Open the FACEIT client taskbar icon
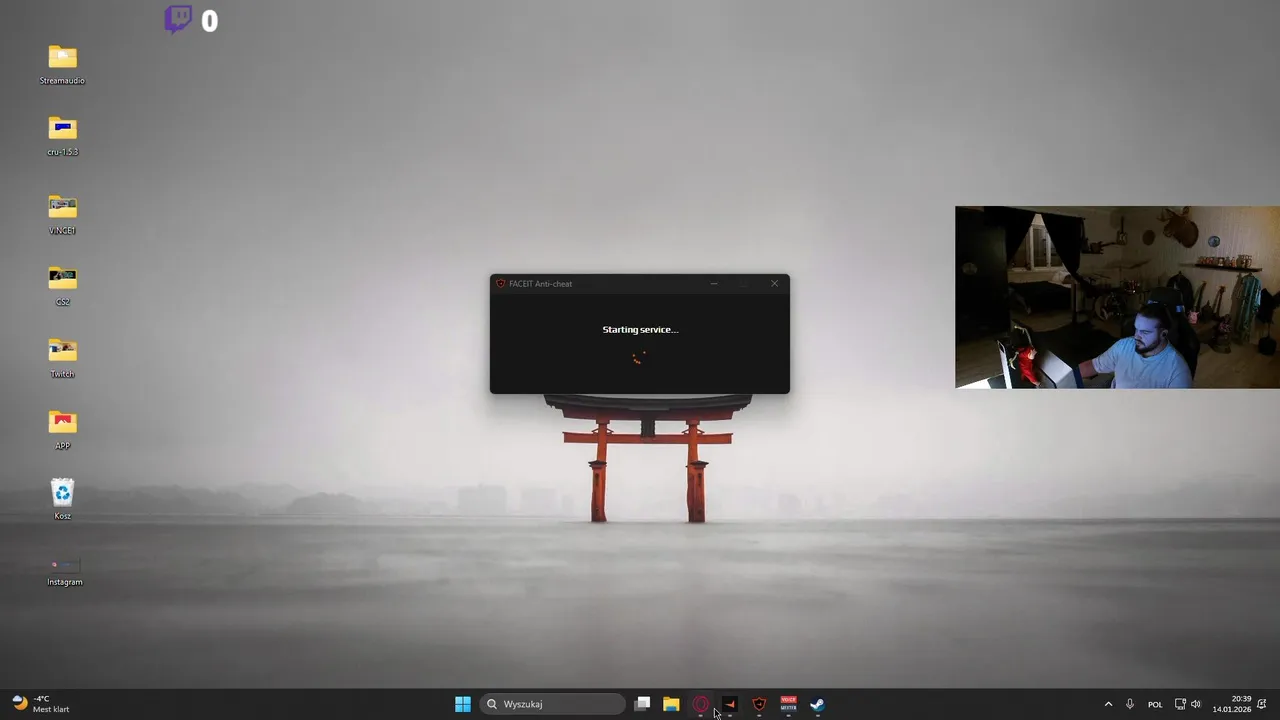 point(730,704)
